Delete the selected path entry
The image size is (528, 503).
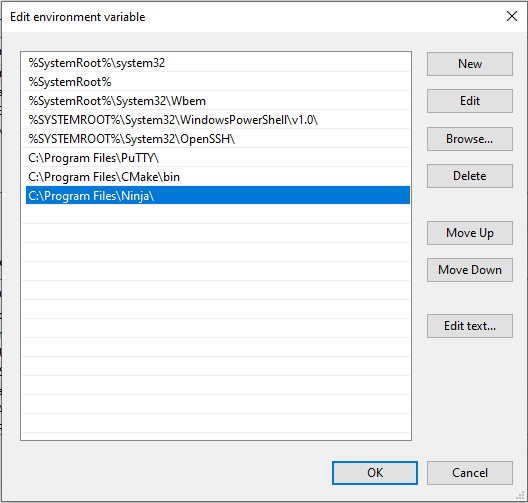click(x=470, y=176)
